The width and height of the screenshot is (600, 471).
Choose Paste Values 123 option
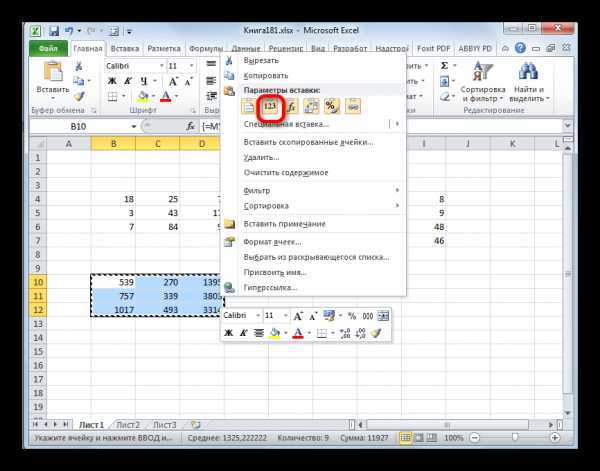270,106
